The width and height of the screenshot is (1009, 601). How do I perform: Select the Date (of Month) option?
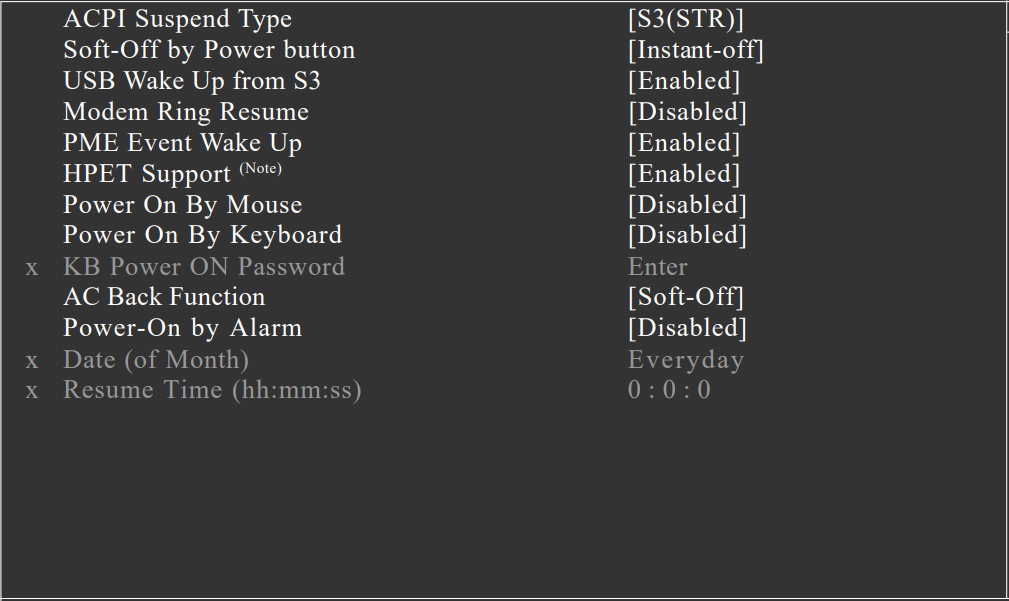pos(156,359)
